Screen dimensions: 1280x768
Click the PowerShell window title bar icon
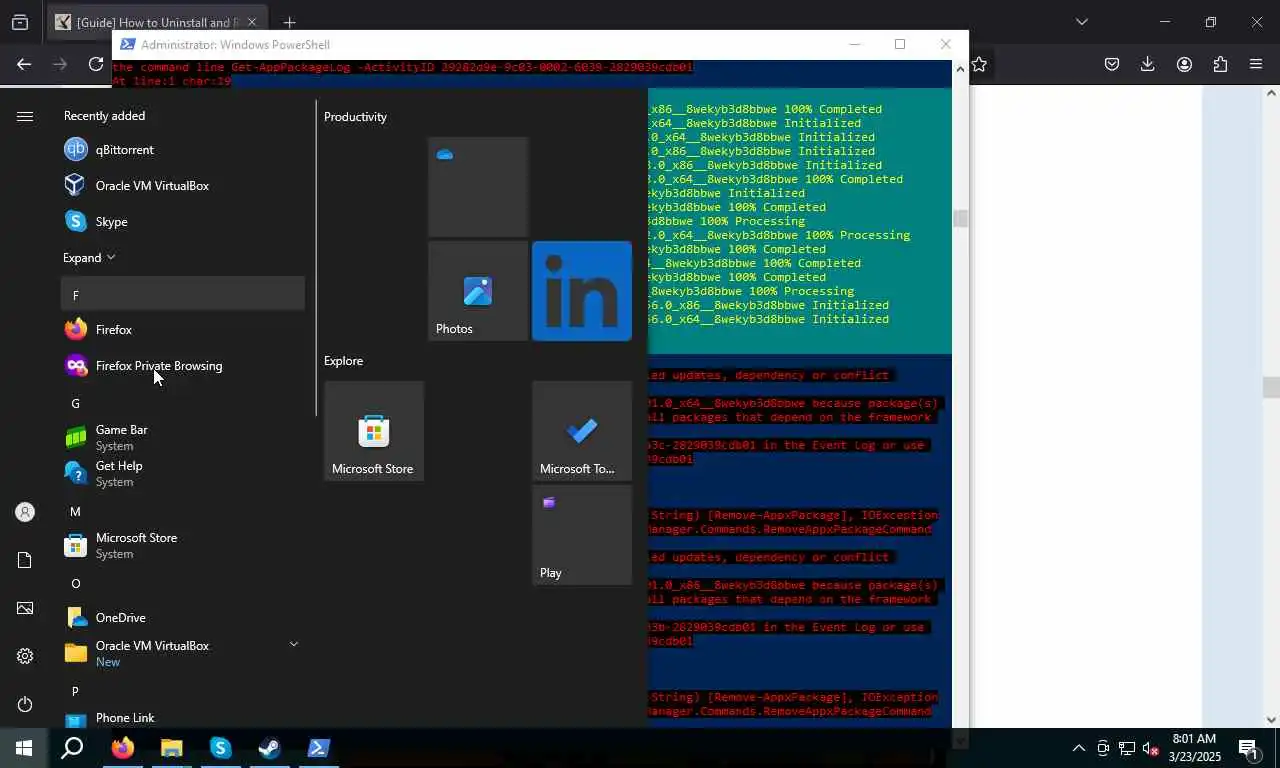point(127,44)
